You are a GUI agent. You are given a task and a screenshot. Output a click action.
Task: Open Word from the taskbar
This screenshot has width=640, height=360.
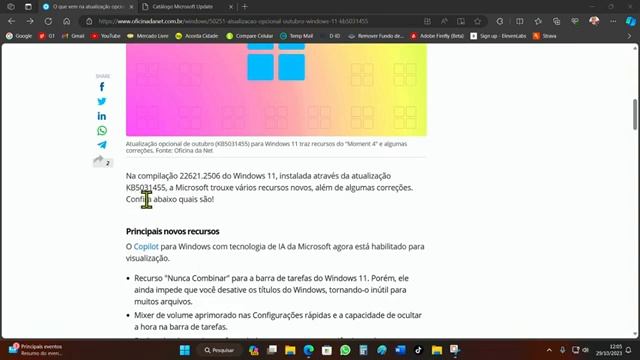[x=400, y=350]
